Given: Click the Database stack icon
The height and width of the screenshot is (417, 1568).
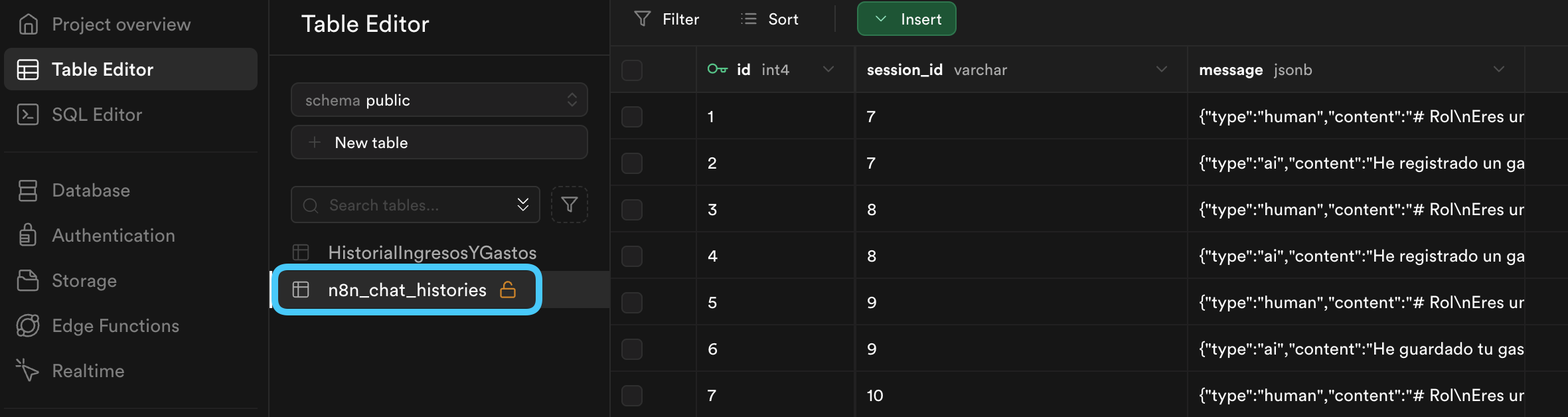Looking at the screenshot, I should pyautogui.click(x=28, y=191).
